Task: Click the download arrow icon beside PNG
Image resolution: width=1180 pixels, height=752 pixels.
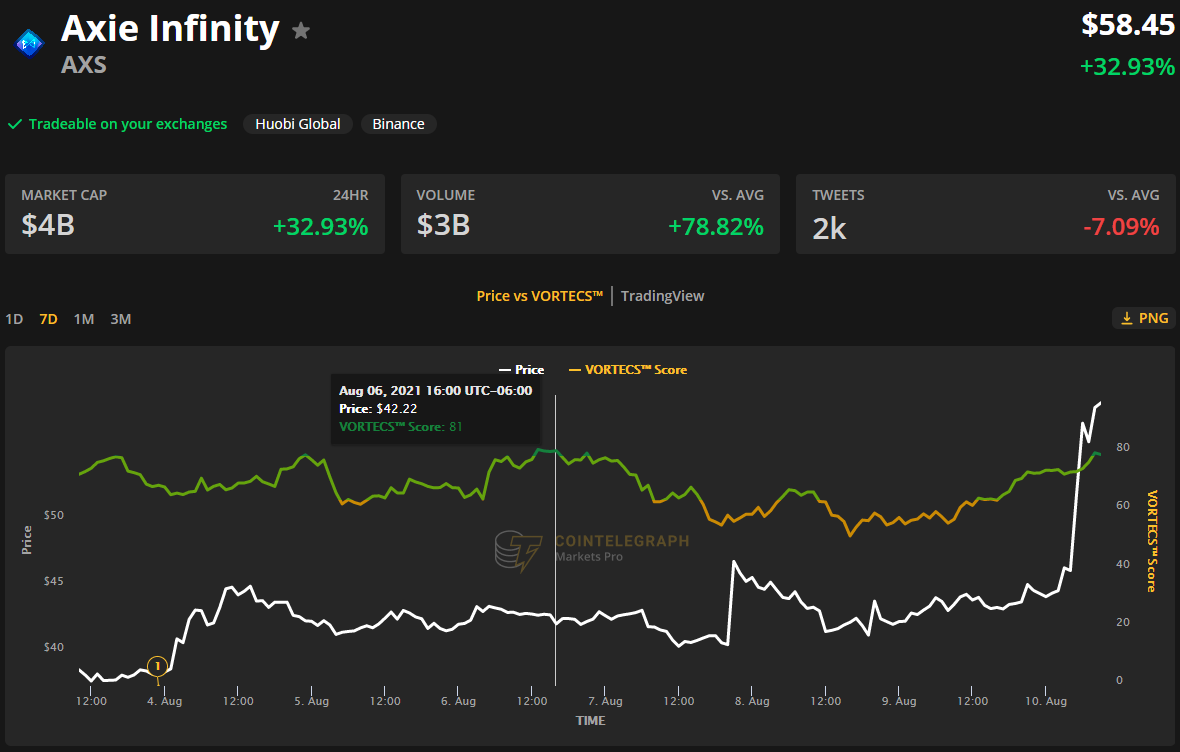Action: (1127, 318)
